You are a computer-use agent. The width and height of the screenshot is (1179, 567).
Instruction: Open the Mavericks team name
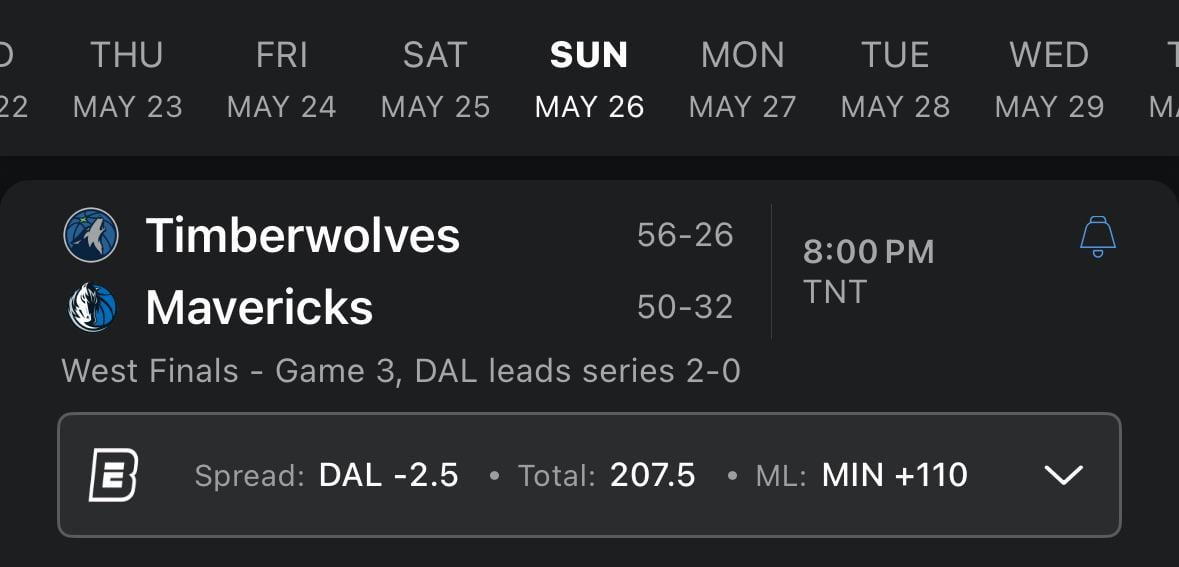pos(259,307)
